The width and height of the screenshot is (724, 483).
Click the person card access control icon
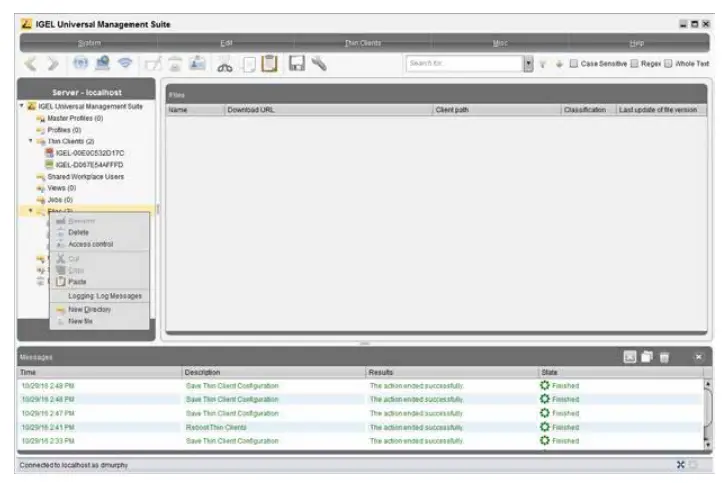198,63
